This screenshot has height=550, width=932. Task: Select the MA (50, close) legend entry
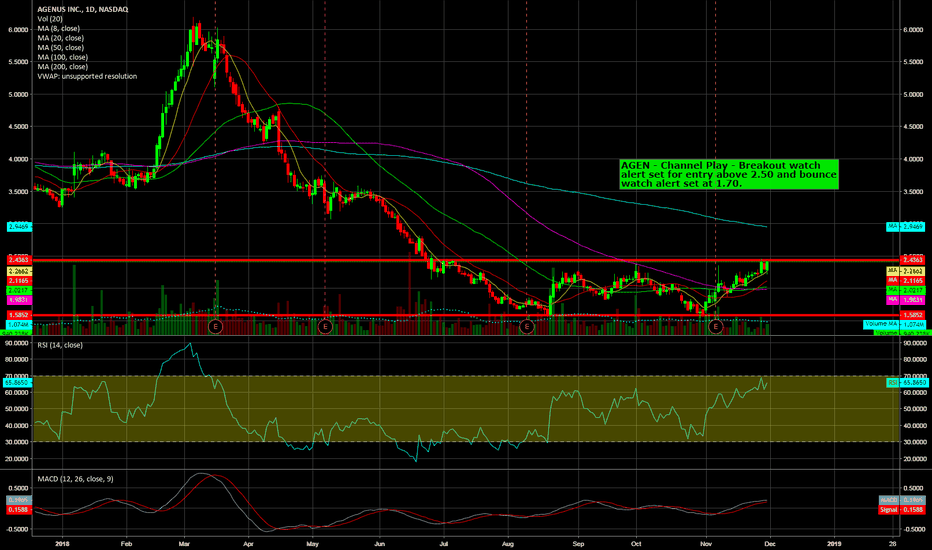[x=60, y=48]
